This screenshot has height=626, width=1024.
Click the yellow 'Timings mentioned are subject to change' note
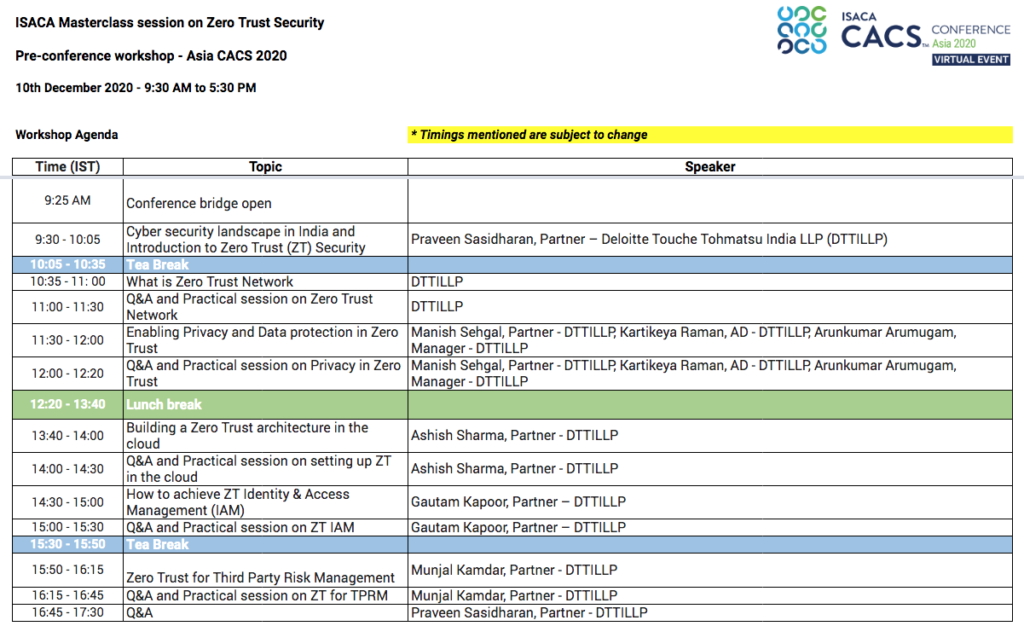tap(710, 134)
